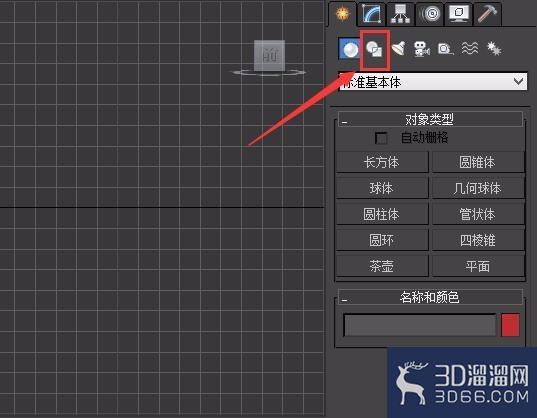Screen dimensions: 537x418
Task: Open the Display panel tab
Action: (x=459, y=14)
